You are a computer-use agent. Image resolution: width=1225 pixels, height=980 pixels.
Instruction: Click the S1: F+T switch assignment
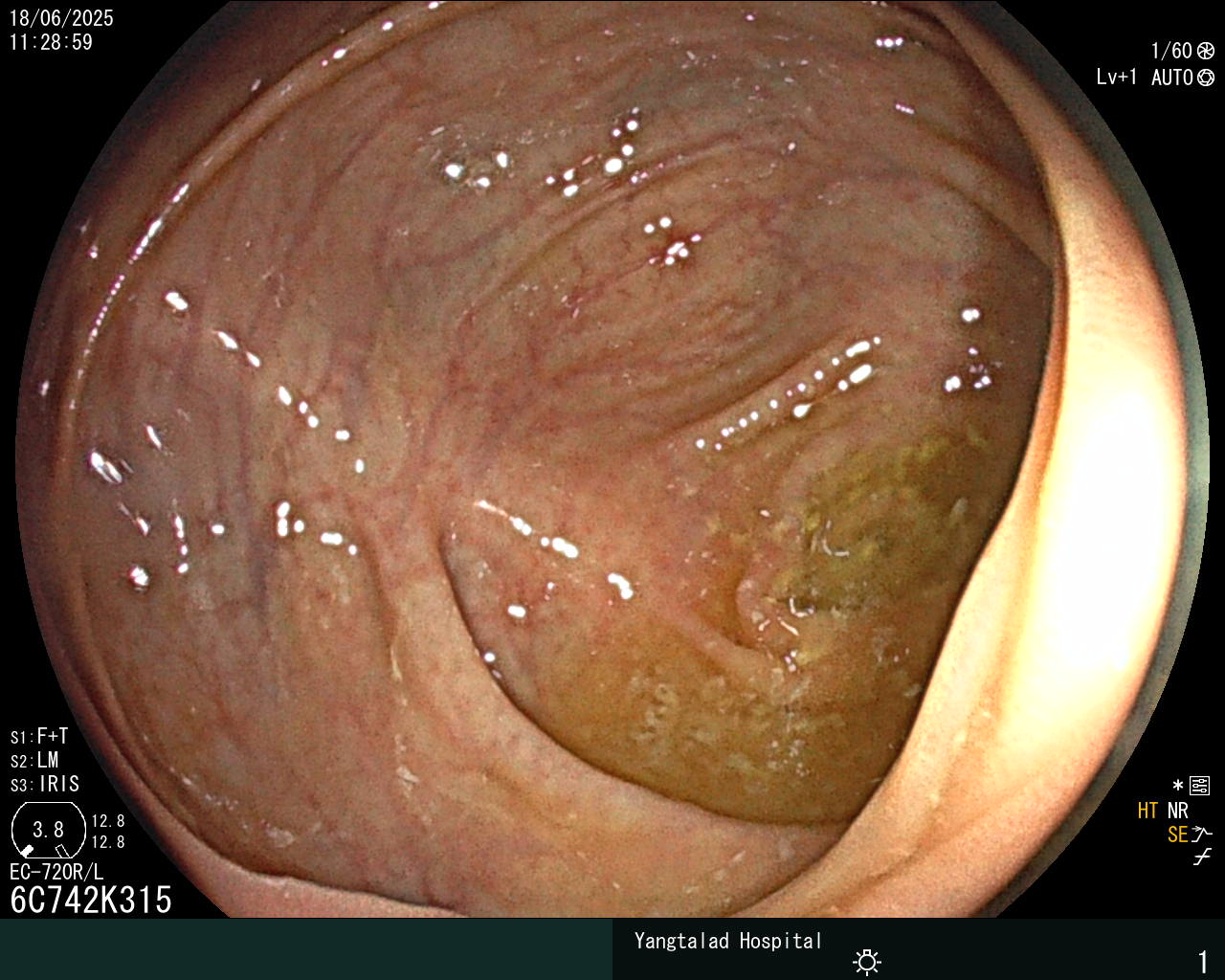(39, 736)
